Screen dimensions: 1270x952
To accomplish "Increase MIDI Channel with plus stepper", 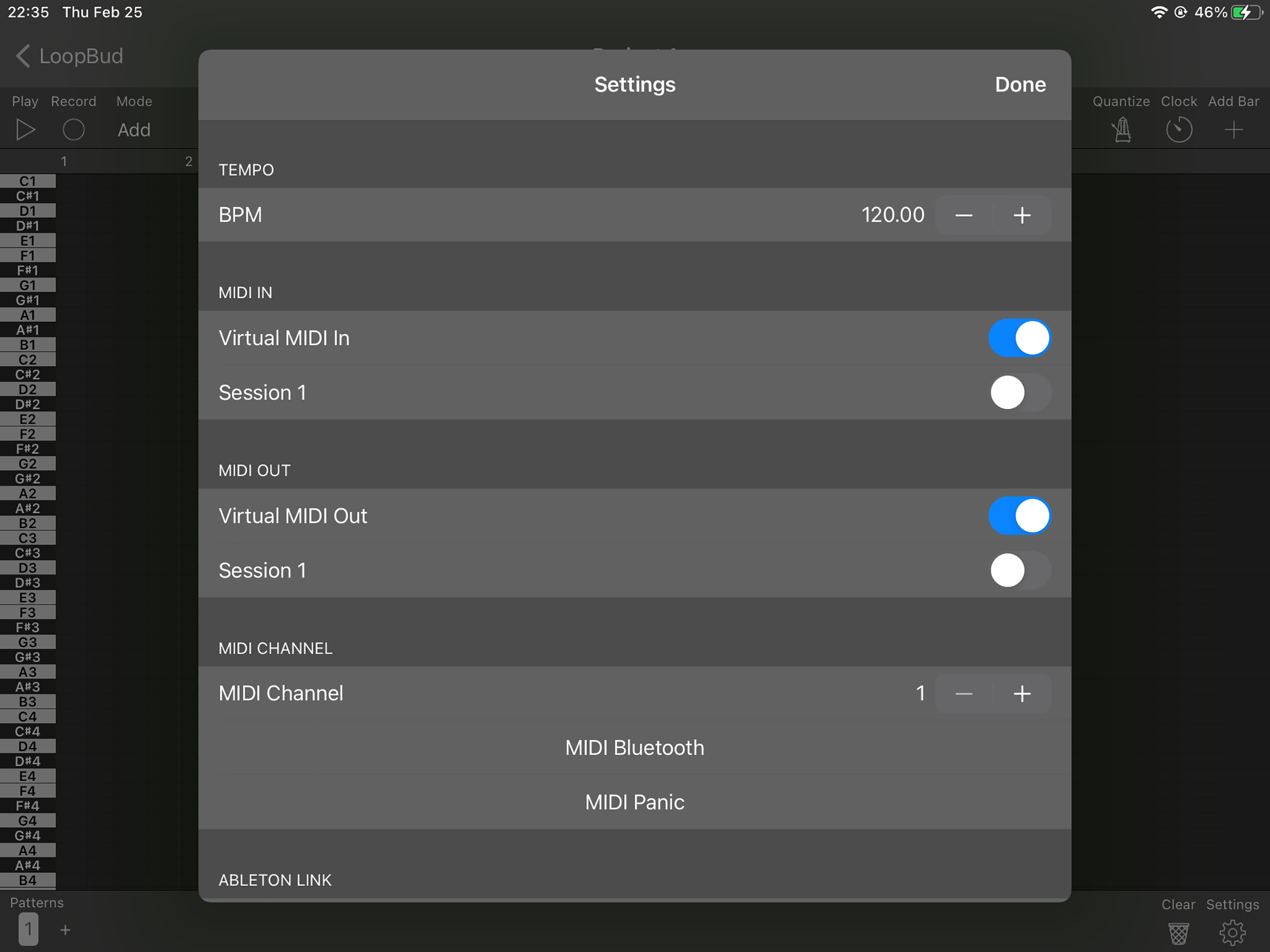I will point(1022,694).
